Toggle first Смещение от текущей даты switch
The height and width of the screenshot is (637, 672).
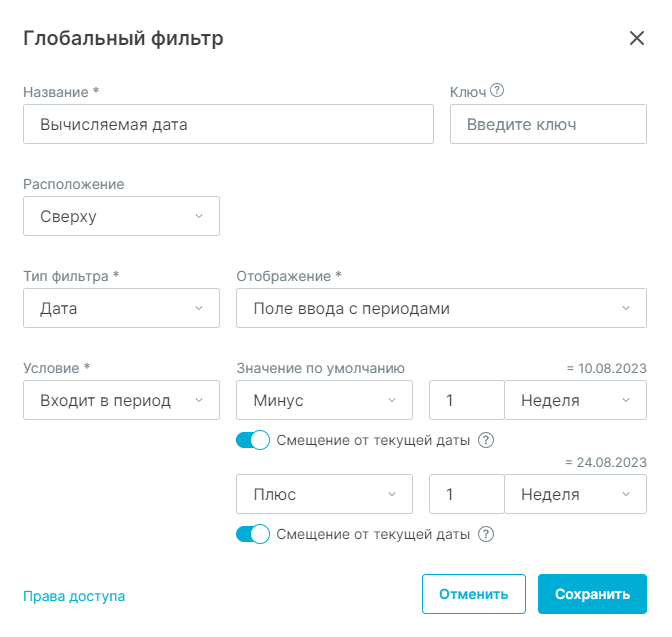[x=253, y=440]
